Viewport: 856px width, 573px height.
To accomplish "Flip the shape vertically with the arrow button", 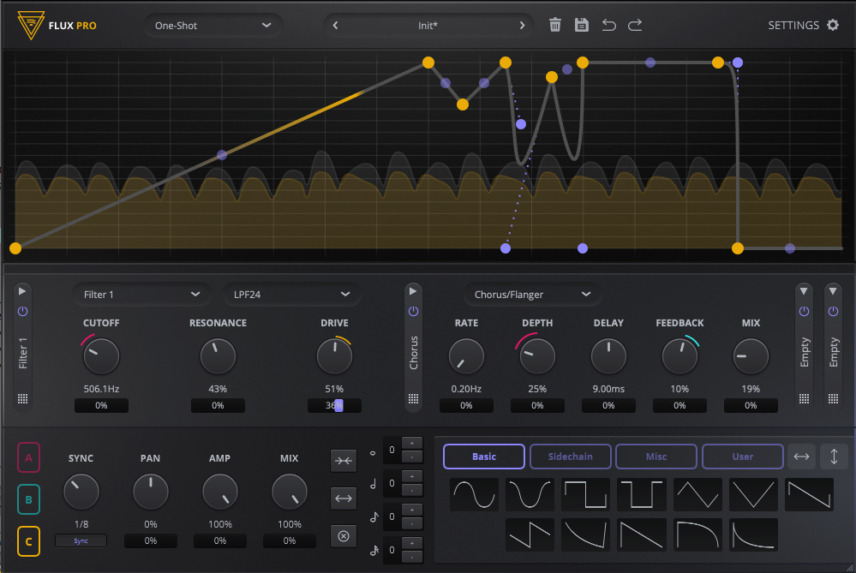I will [834, 456].
